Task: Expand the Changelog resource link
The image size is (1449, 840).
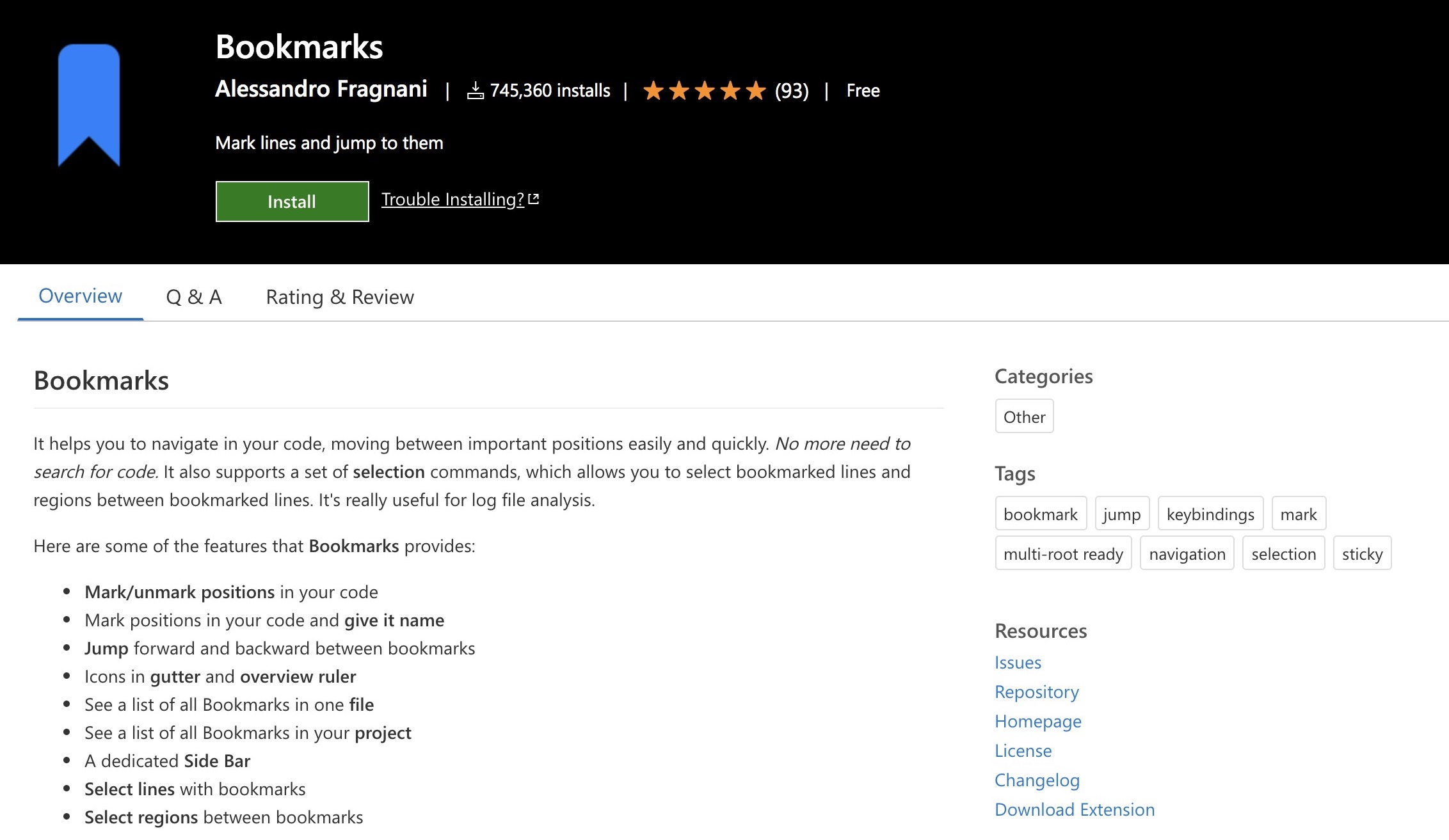Action: [1037, 778]
